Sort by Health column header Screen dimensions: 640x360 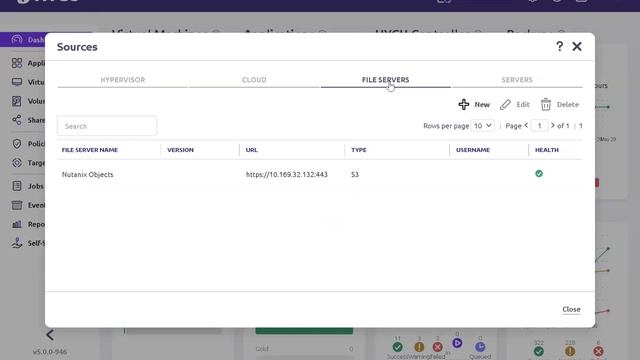pos(547,150)
